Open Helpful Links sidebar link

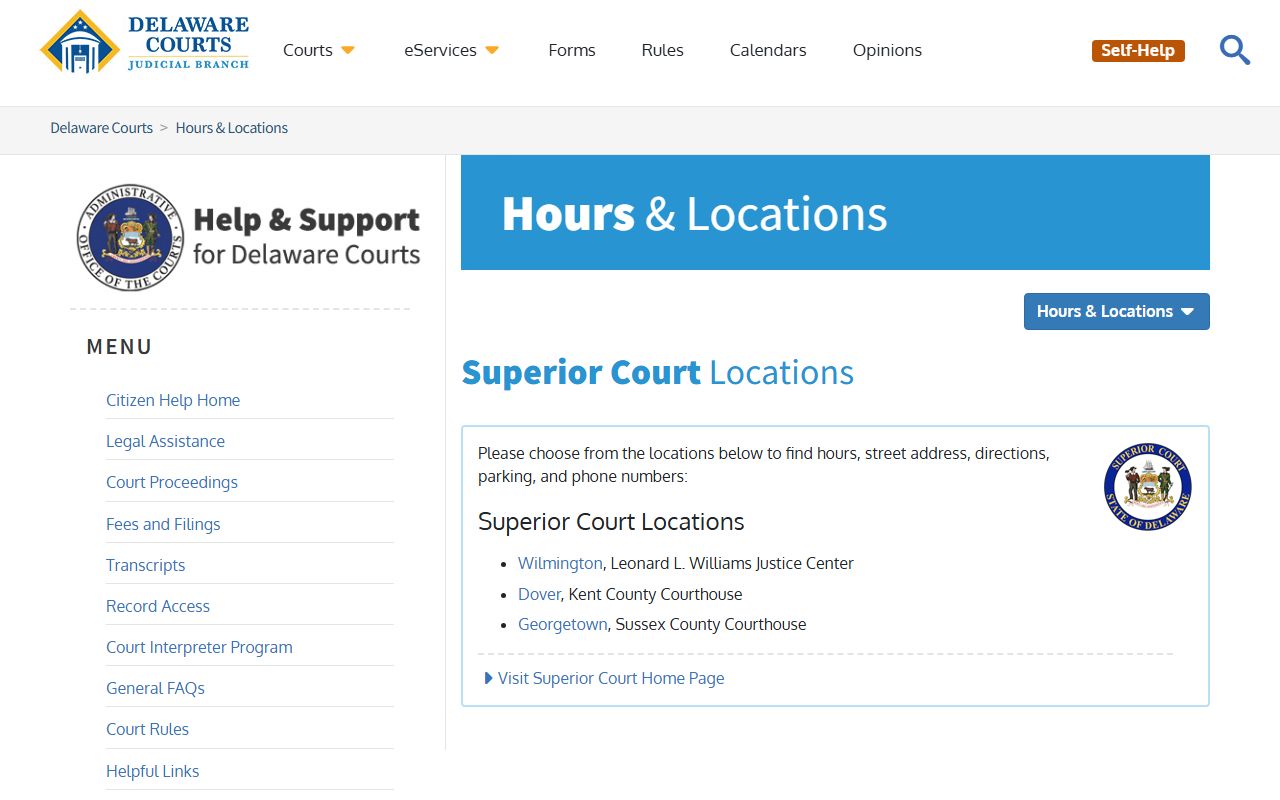pyautogui.click(x=152, y=771)
